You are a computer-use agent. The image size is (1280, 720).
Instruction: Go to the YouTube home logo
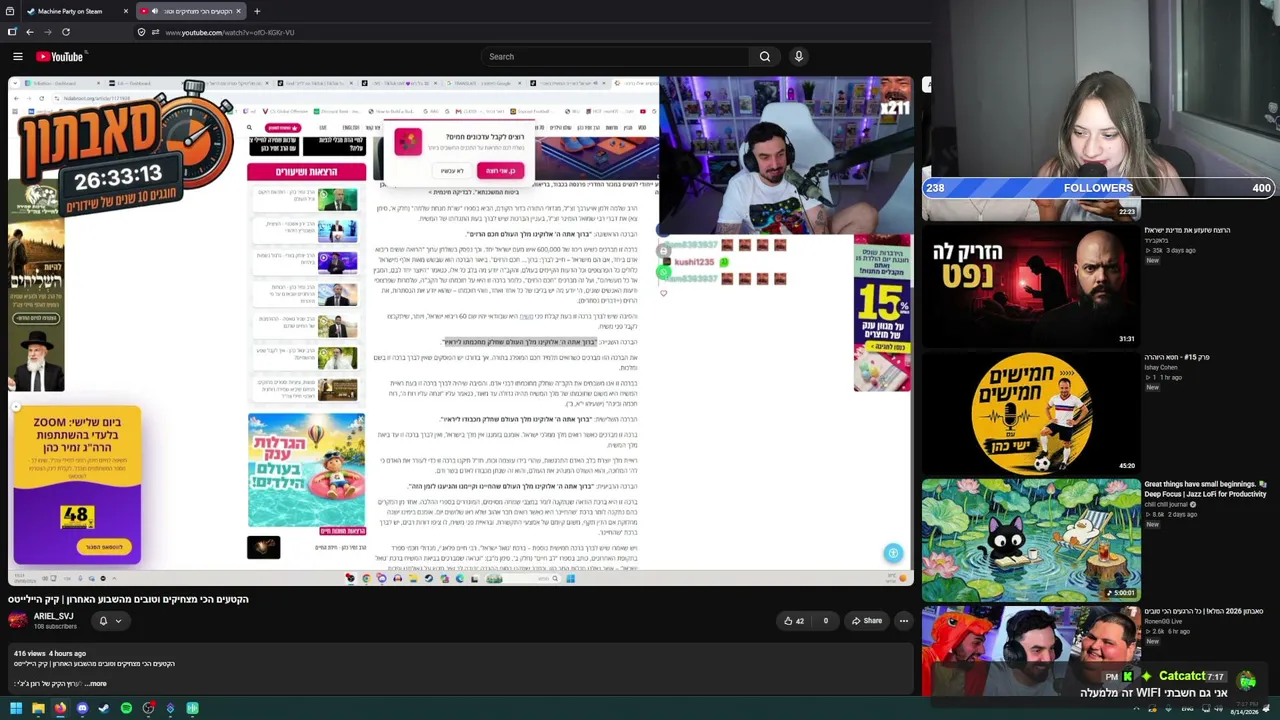pos(60,57)
